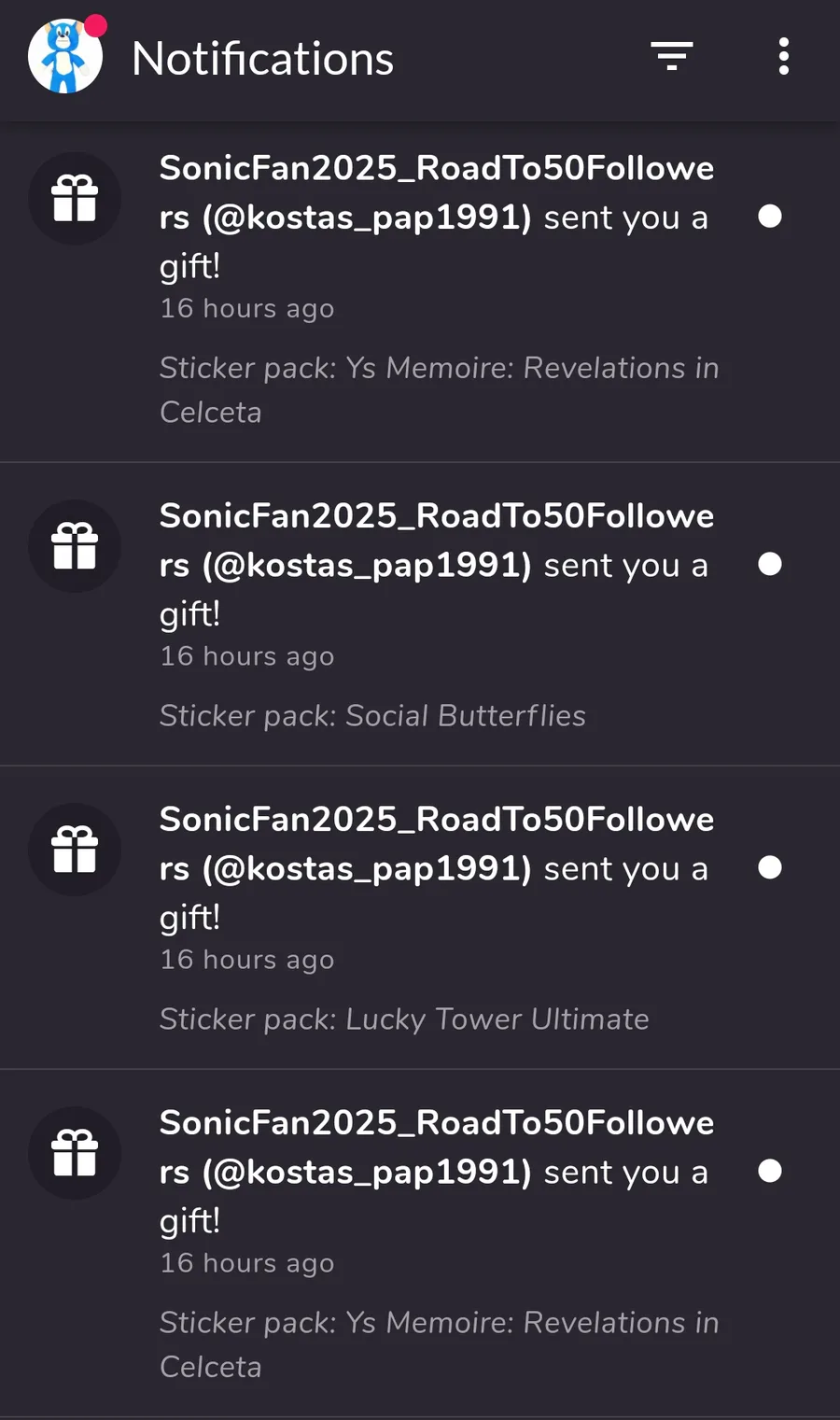Screen dimensions: 840x1420
Task: Toggle unread dot on Social Butterflies notification
Action: tap(770, 564)
